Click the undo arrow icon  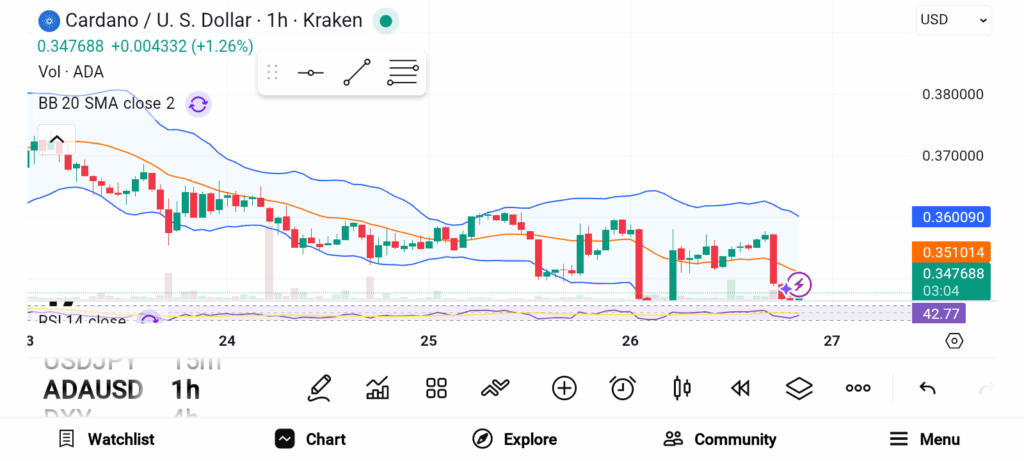927,388
